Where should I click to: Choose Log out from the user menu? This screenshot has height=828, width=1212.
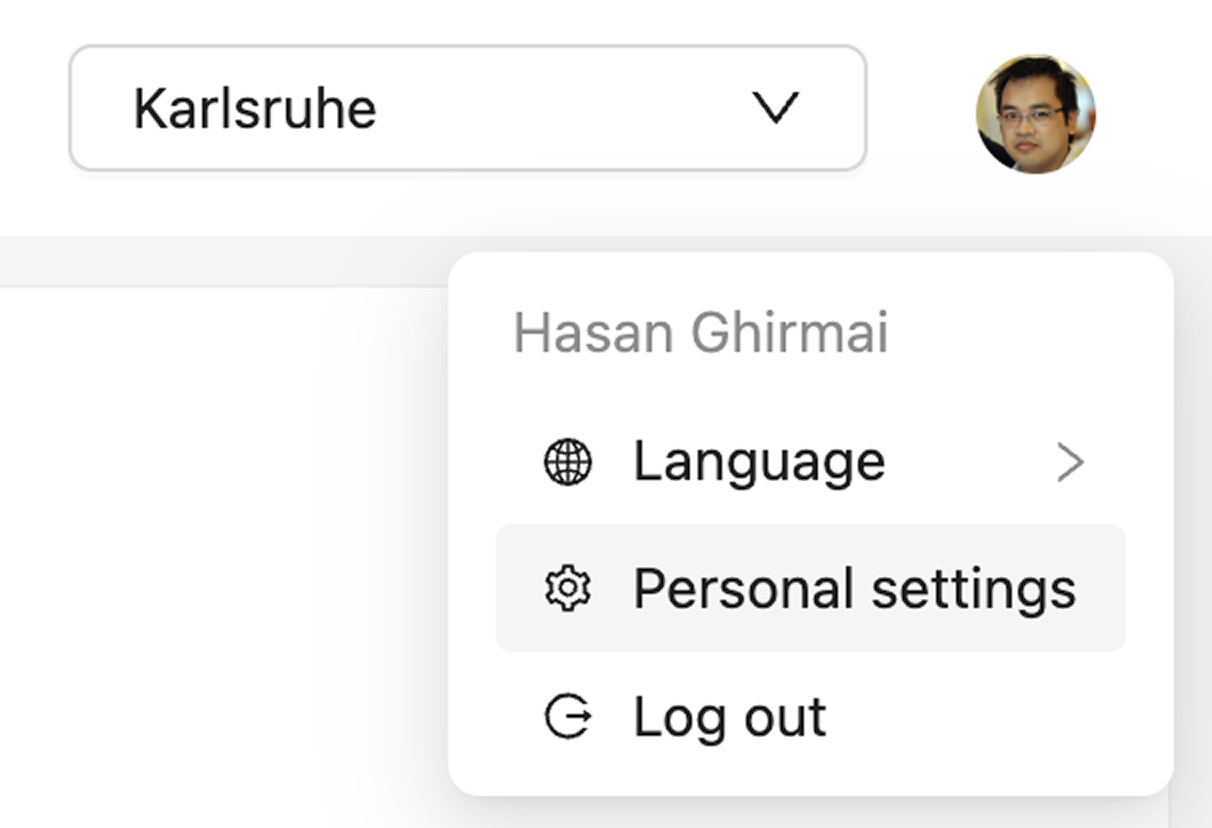pyautogui.click(x=730, y=716)
